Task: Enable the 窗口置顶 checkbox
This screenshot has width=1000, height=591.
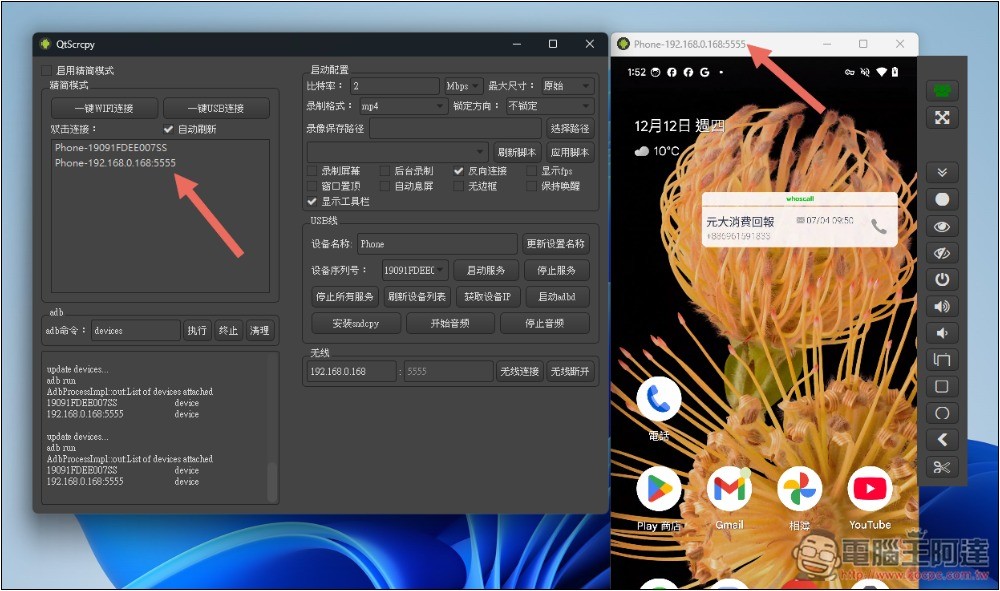Action: [312, 186]
